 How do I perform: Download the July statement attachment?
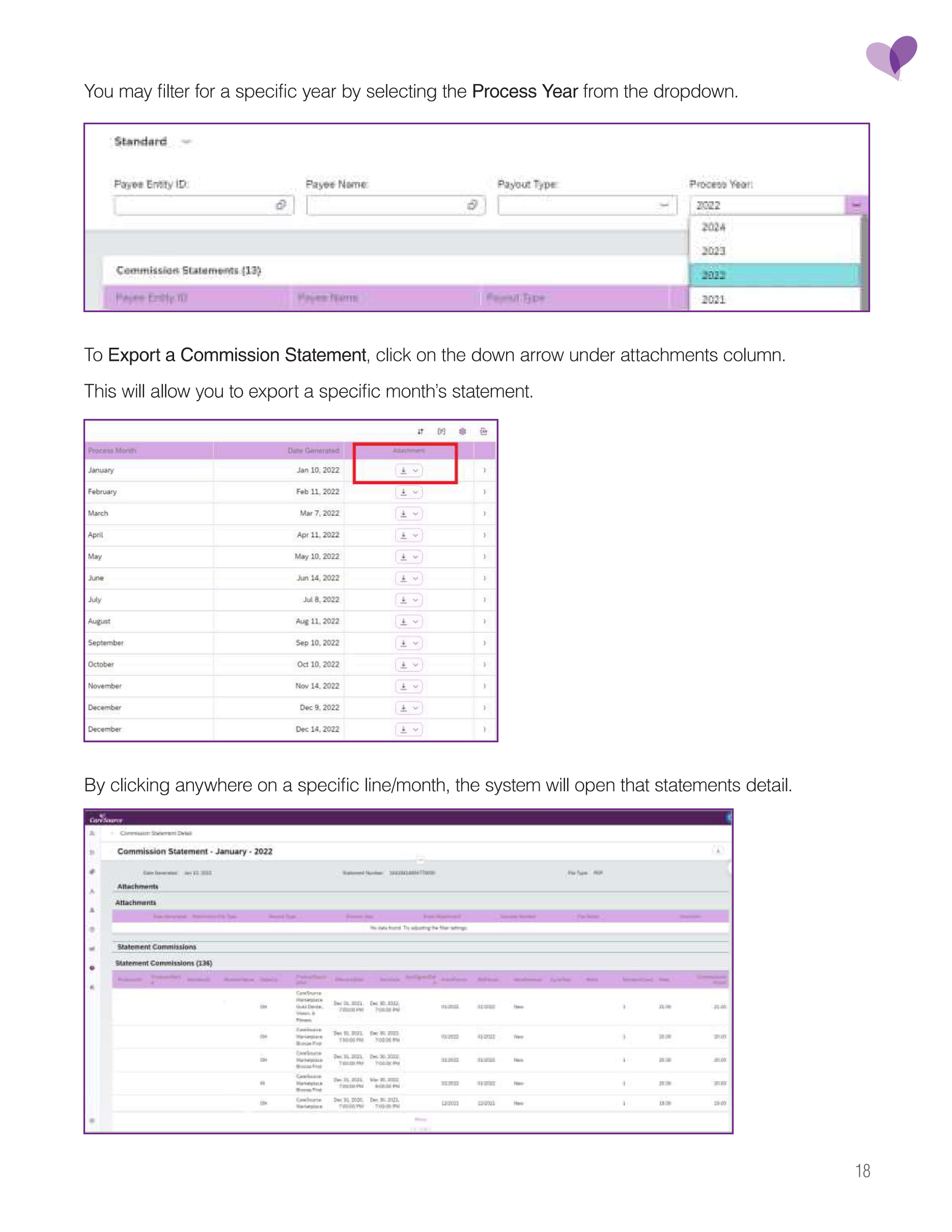(403, 600)
